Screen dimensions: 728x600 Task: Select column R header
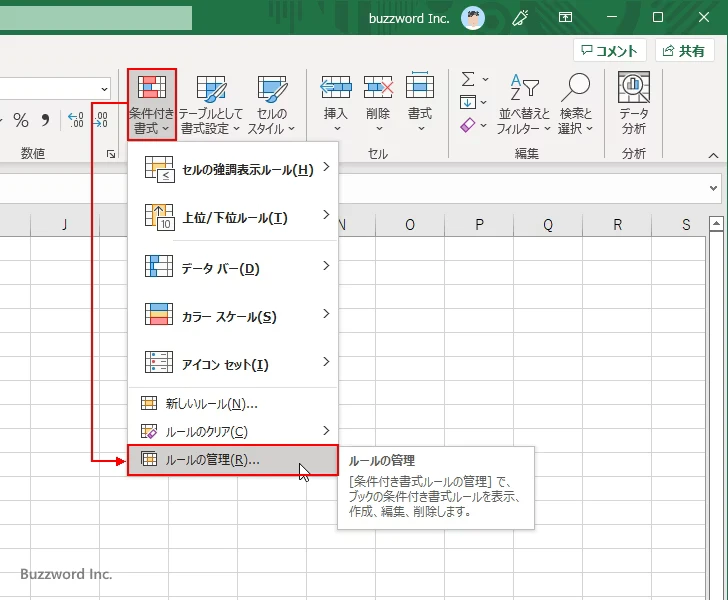coord(617,225)
